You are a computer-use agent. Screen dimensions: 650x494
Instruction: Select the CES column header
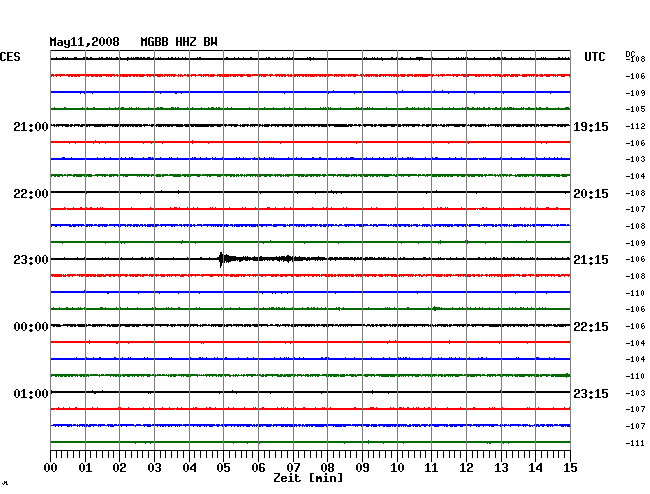tap(10, 57)
